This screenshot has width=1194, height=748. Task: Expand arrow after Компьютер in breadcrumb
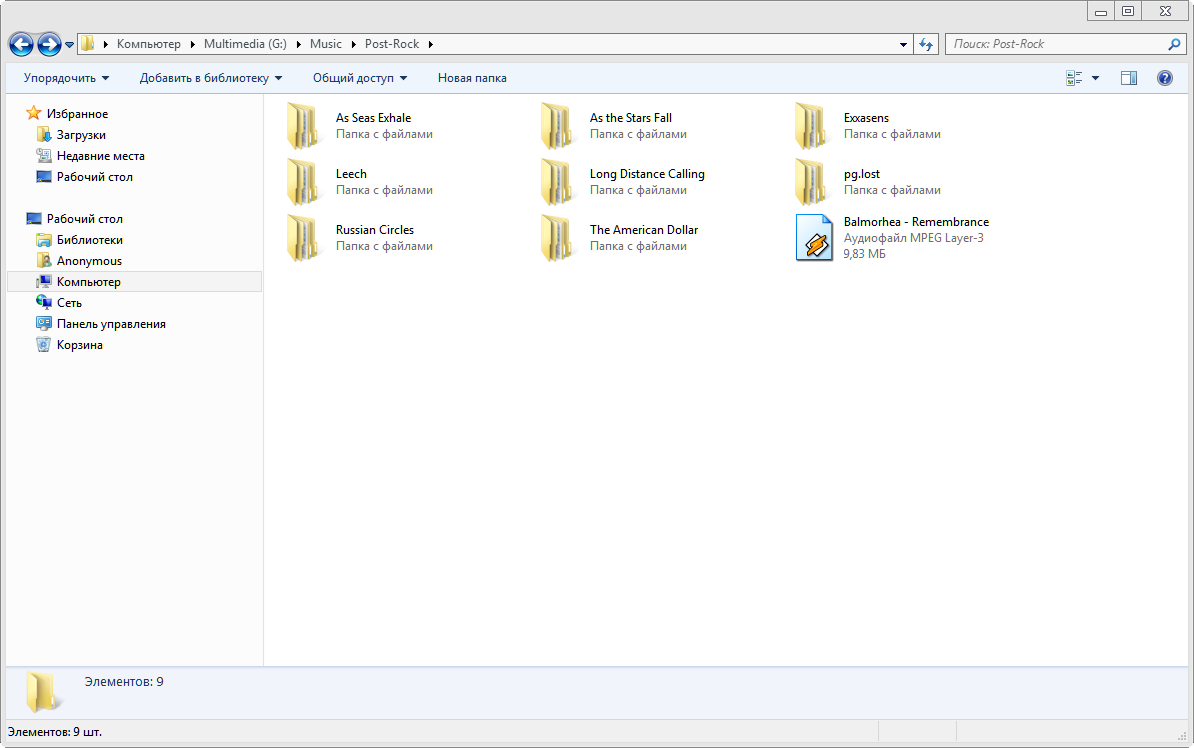coord(193,44)
